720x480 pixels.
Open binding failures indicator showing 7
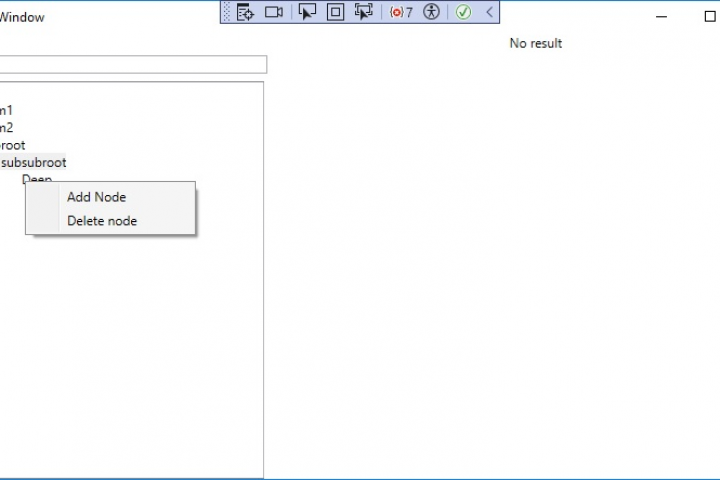tap(401, 12)
